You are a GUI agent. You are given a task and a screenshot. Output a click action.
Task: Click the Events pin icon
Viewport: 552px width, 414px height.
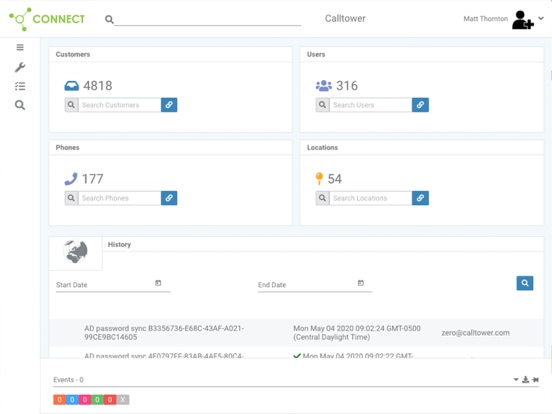click(x=535, y=380)
